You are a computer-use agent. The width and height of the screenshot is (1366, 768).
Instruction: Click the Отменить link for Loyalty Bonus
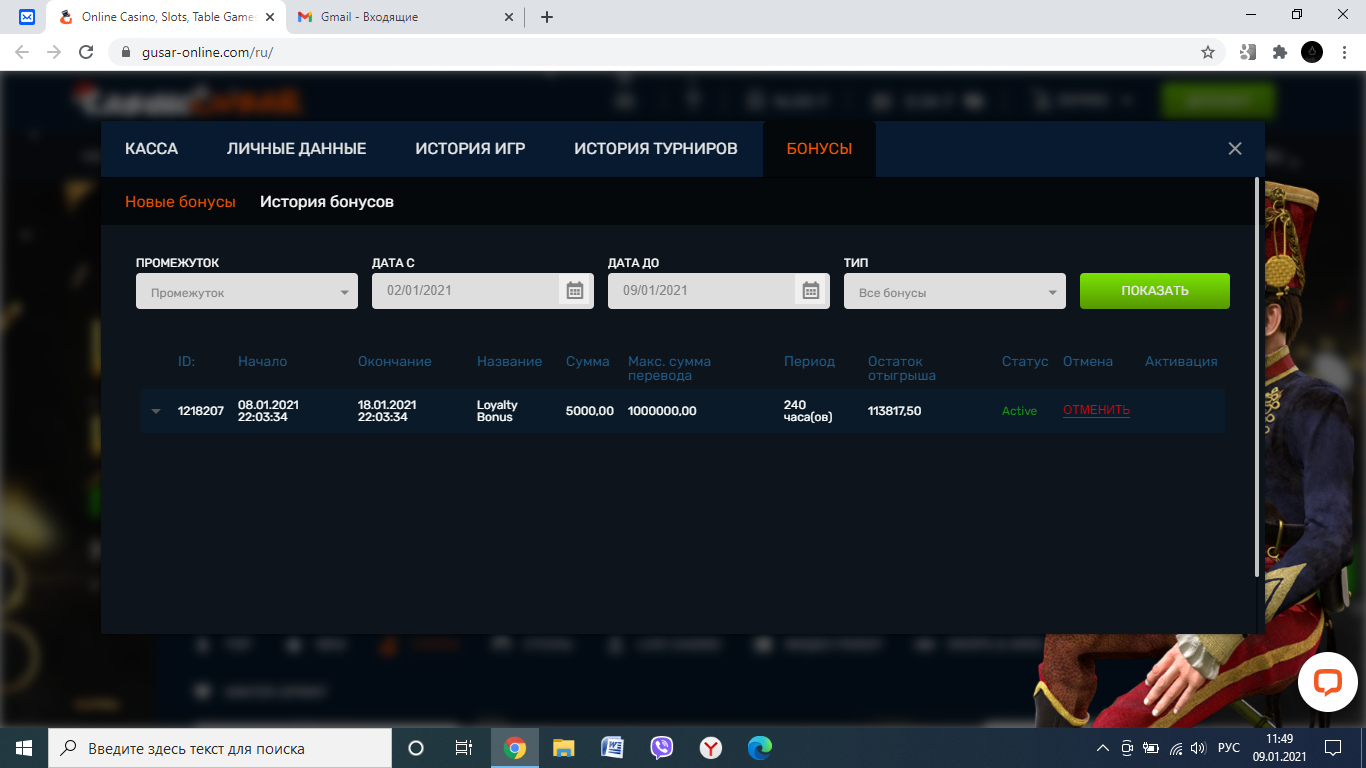[1096, 411]
